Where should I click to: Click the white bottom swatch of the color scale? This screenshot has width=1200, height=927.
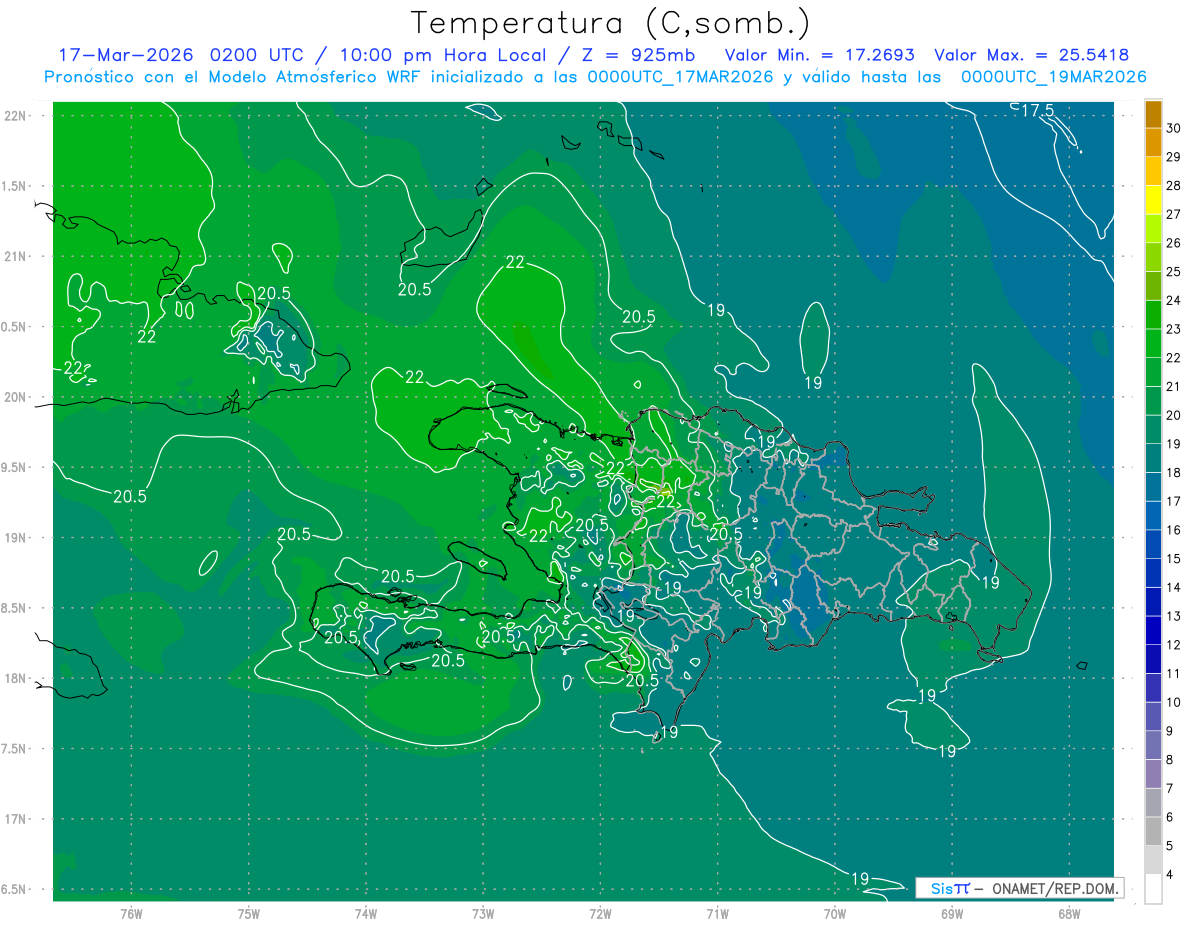coord(1153,889)
